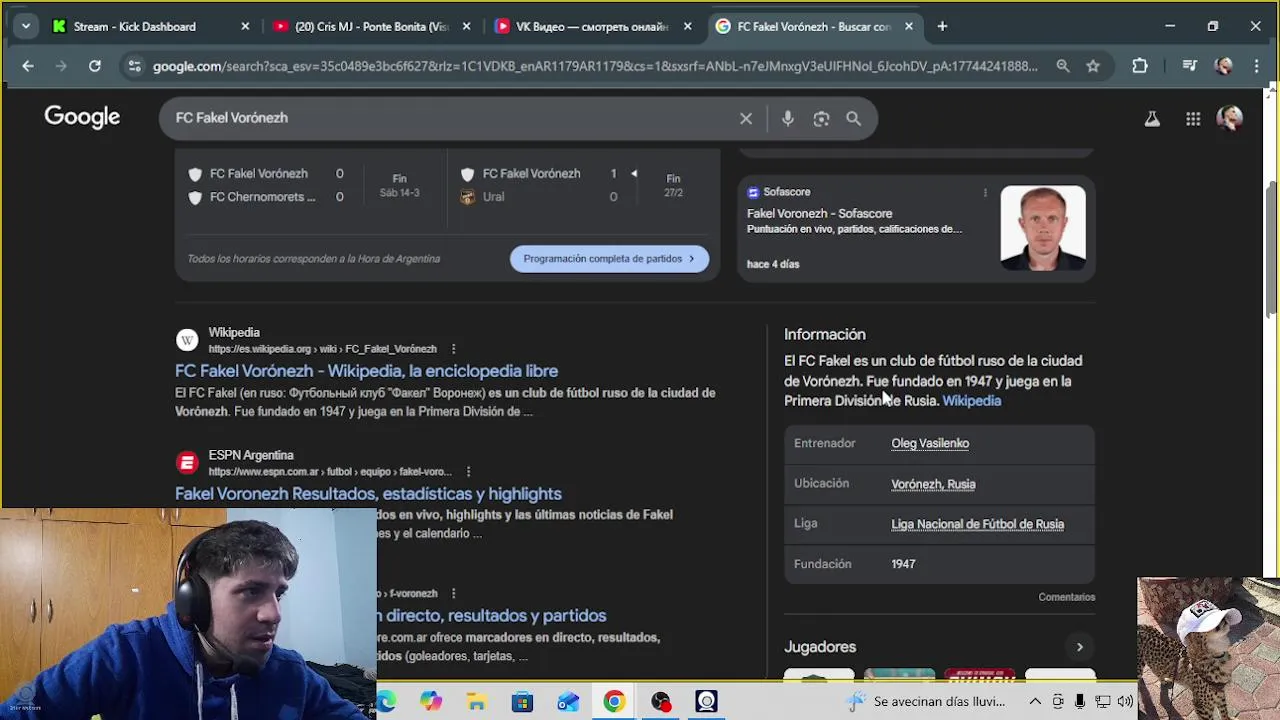Viewport: 1280px width, 720px height.
Task: Start voice search with the microphone icon
Action: [788, 118]
